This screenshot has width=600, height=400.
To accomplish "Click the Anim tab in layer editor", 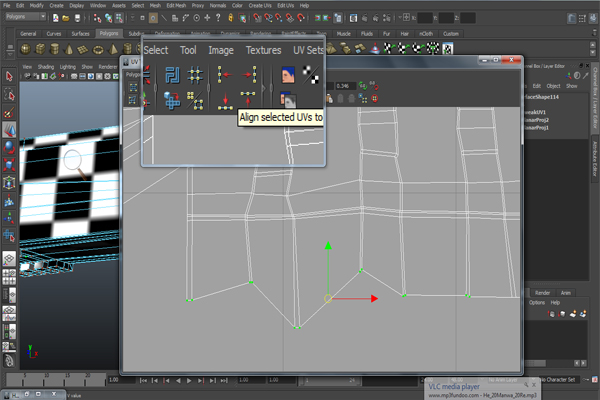I will (566, 293).
